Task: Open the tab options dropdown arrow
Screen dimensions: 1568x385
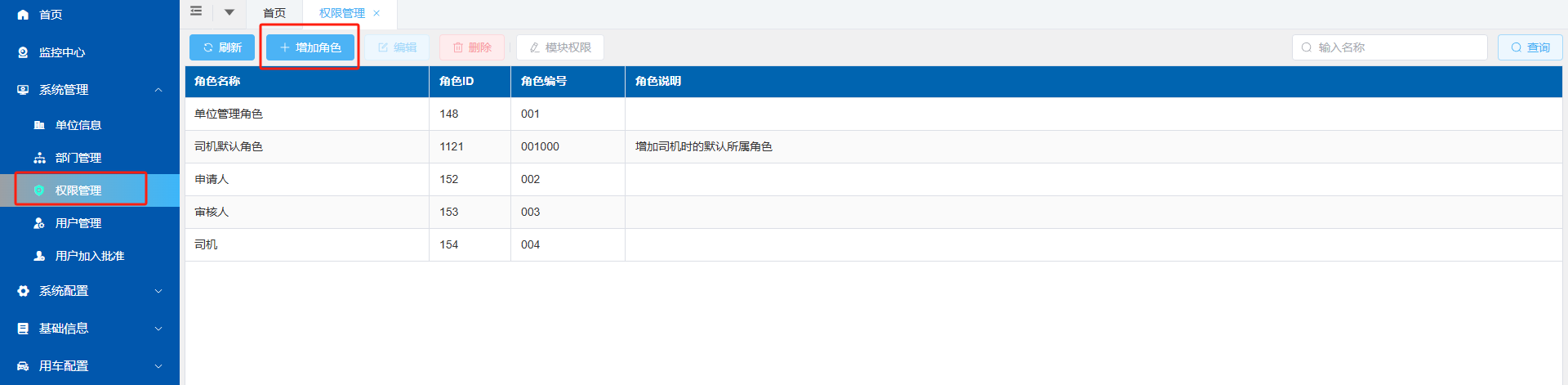Action: pyautogui.click(x=229, y=12)
